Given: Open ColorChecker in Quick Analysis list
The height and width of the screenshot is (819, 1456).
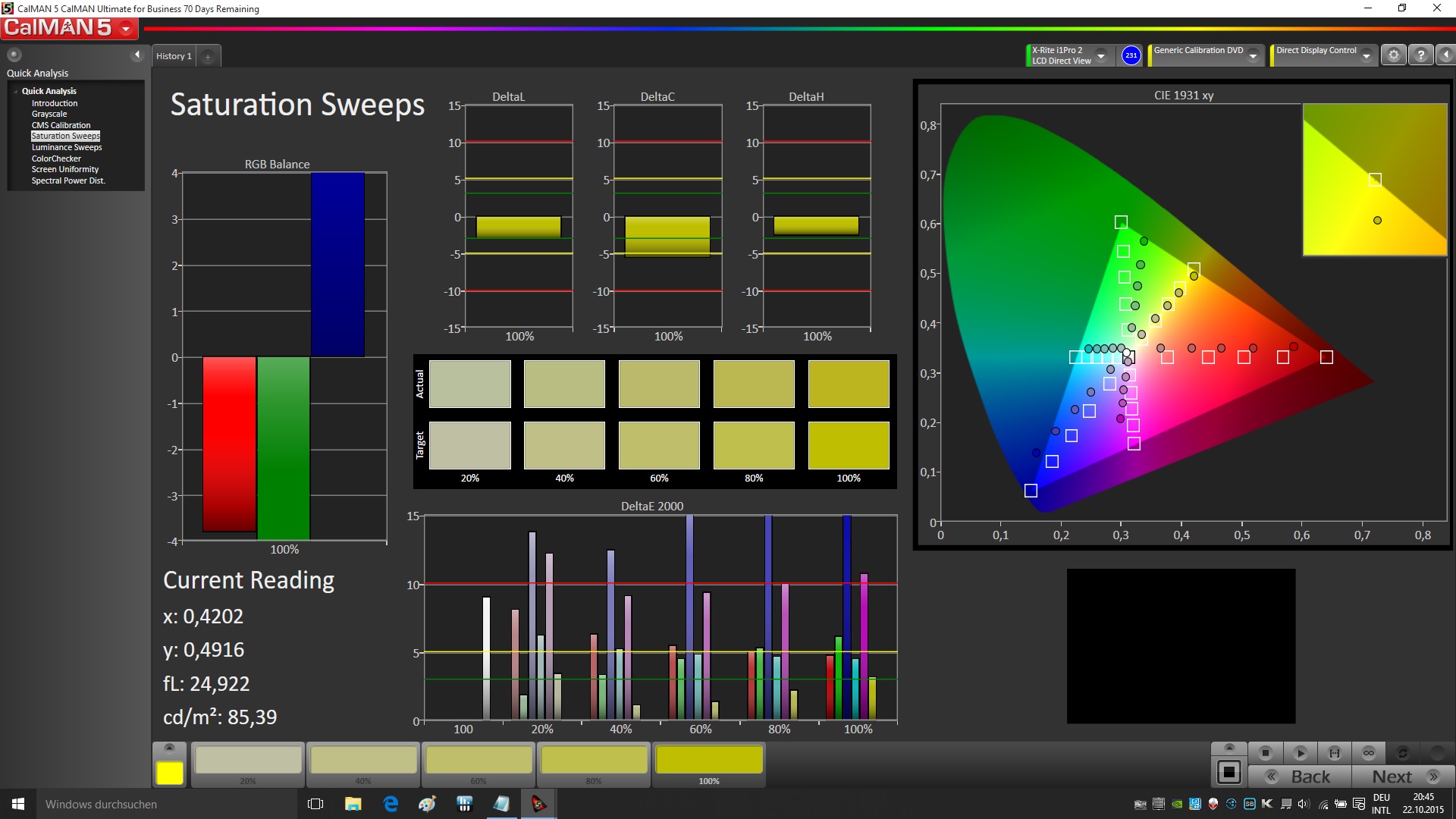Looking at the screenshot, I should click(56, 158).
